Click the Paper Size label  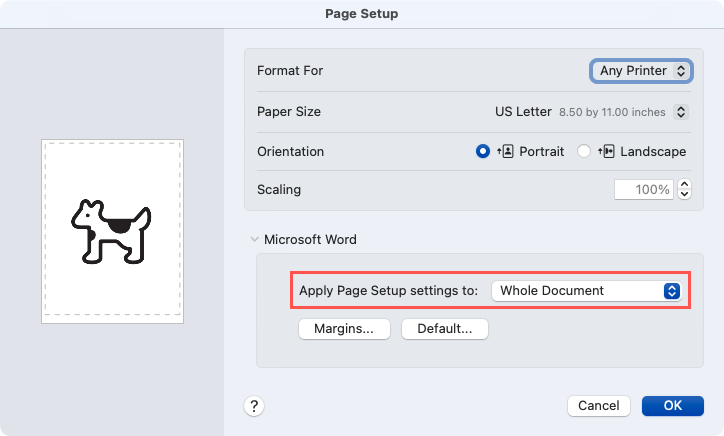(x=289, y=112)
